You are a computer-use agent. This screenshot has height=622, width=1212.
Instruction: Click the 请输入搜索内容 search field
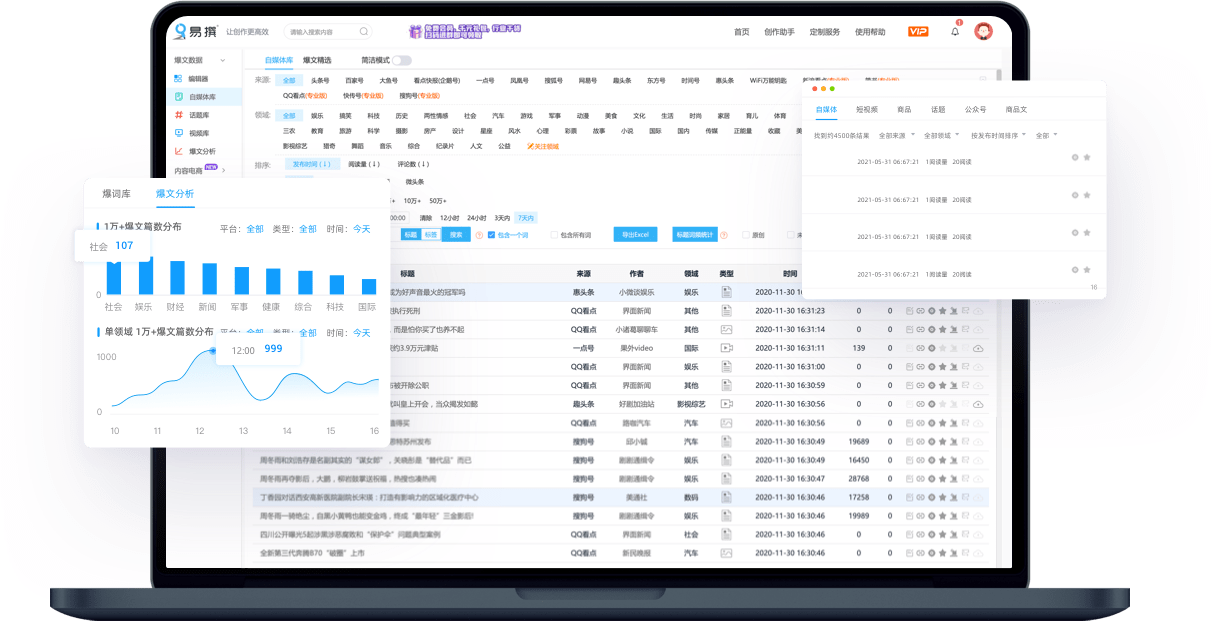320,32
